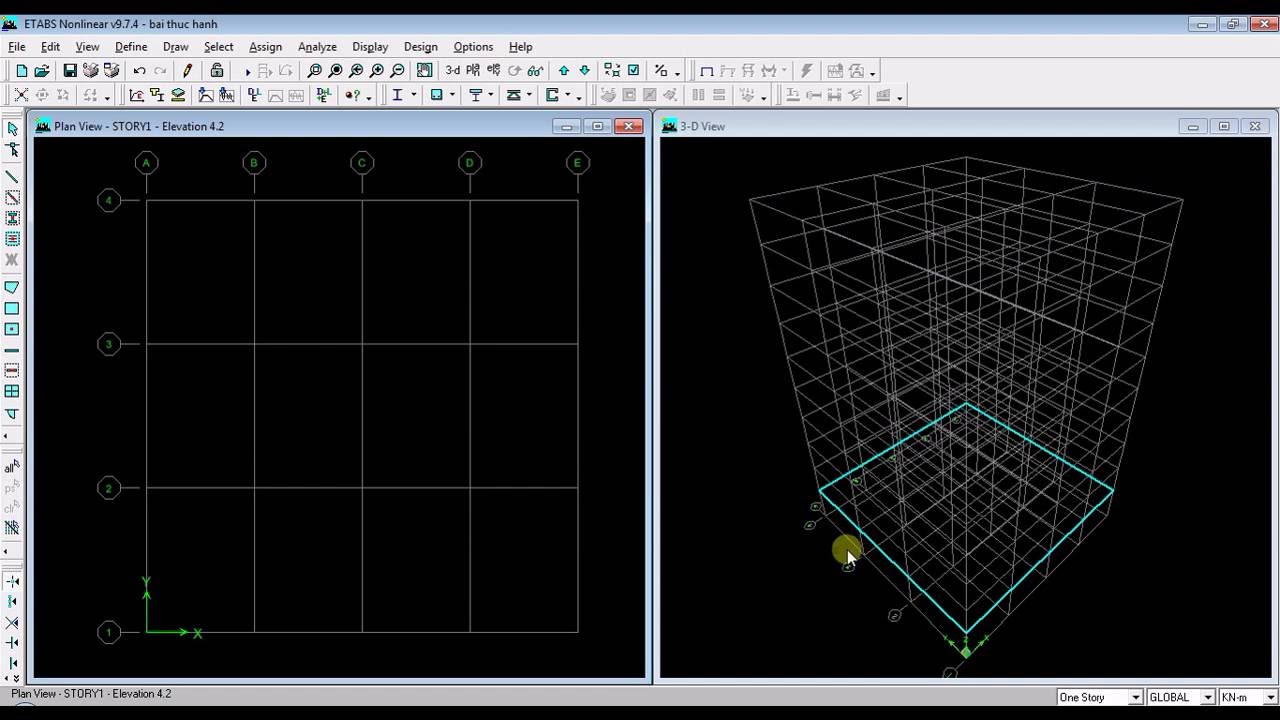Open the Define menu
Image resolution: width=1280 pixels, height=720 pixels.
(x=131, y=47)
